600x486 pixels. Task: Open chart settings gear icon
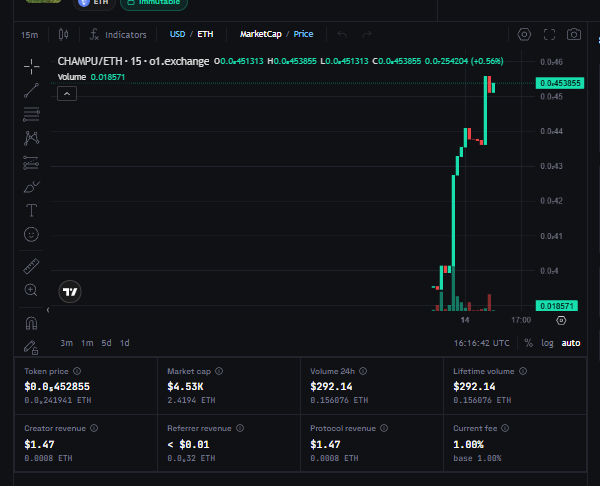click(x=524, y=34)
